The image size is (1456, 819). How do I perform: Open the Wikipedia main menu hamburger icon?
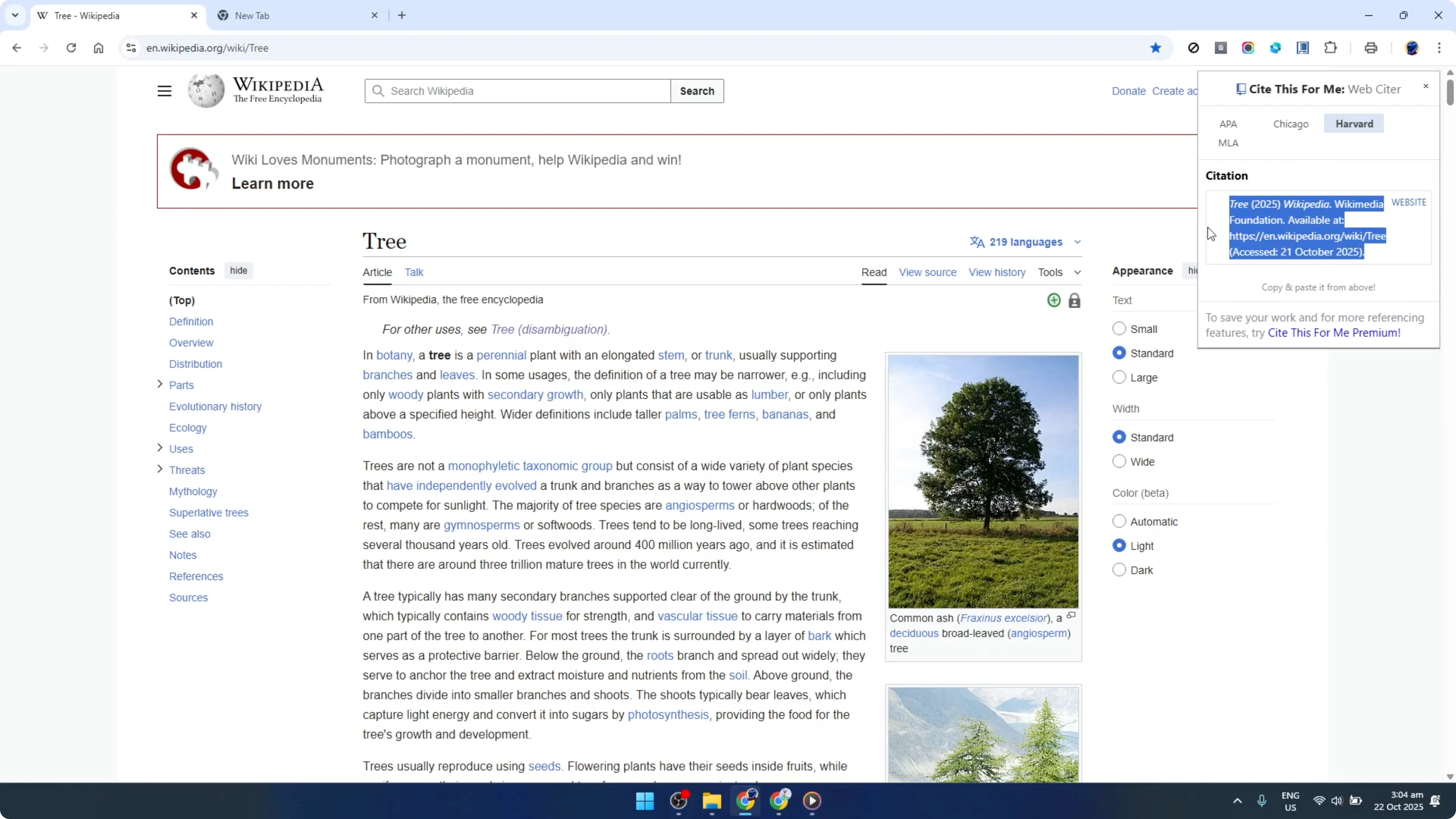[164, 91]
